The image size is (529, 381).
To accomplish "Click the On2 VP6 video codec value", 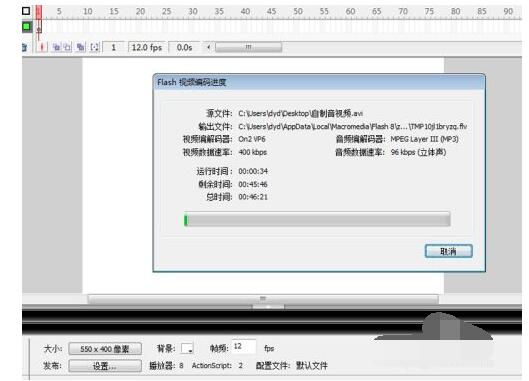I will point(252,139).
